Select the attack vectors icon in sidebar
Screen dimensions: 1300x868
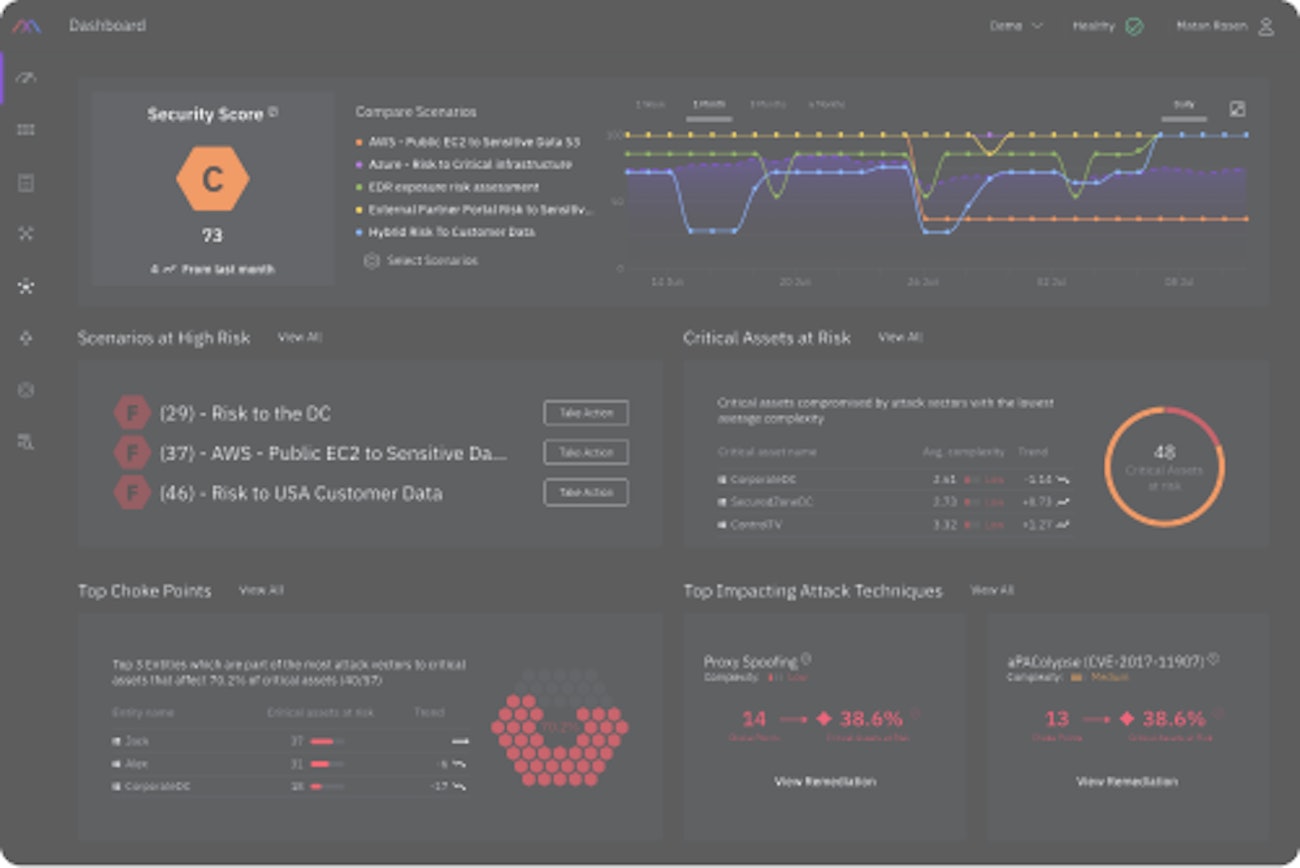click(x=27, y=235)
